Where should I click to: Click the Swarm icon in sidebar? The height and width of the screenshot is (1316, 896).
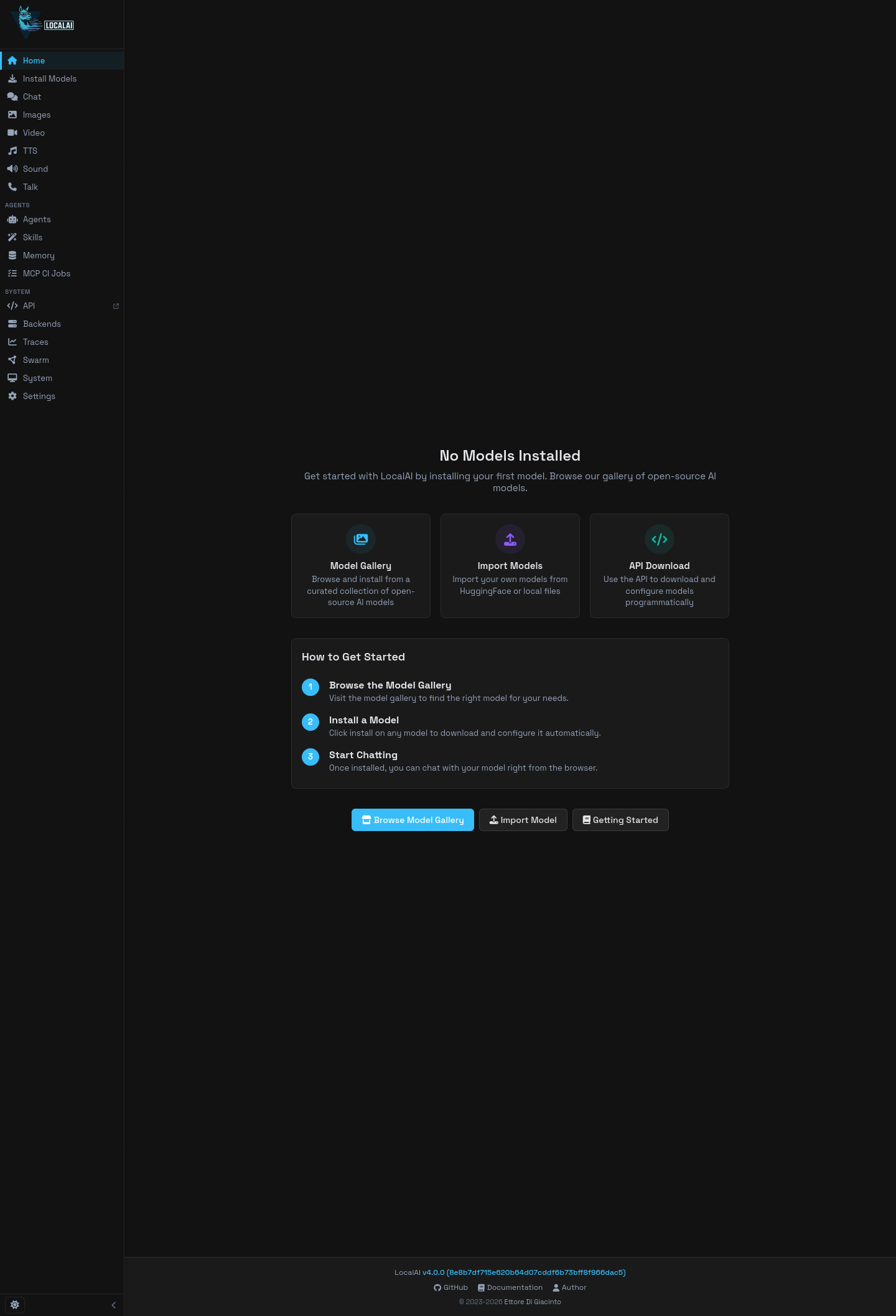pyautogui.click(x=12, y=360)
